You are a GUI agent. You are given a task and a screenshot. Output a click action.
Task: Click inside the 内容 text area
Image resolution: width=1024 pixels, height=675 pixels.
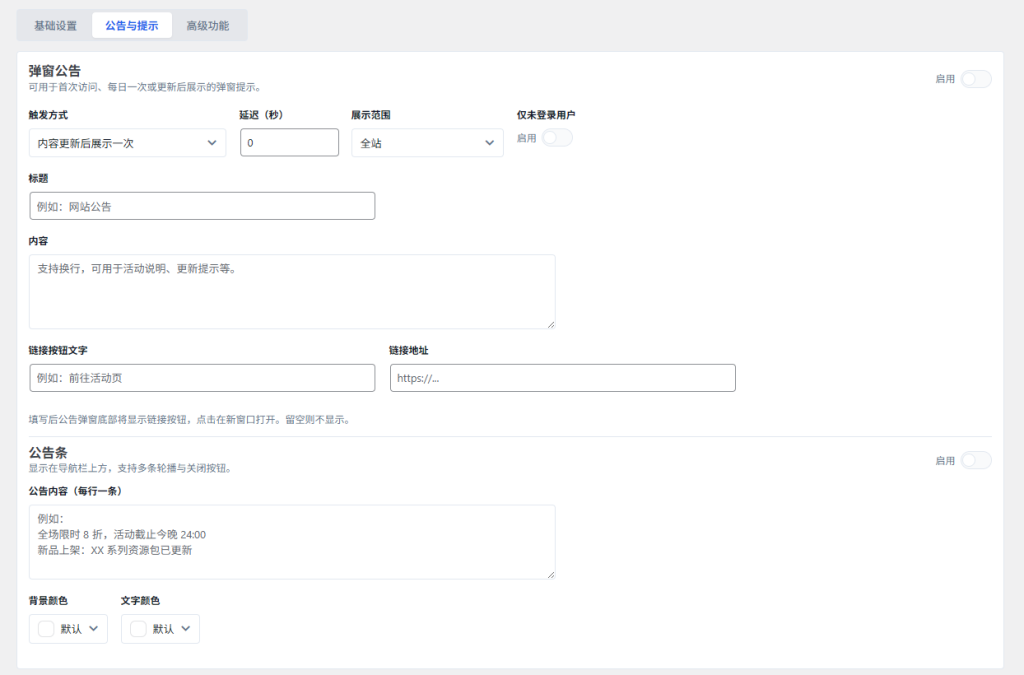(291, 291)
